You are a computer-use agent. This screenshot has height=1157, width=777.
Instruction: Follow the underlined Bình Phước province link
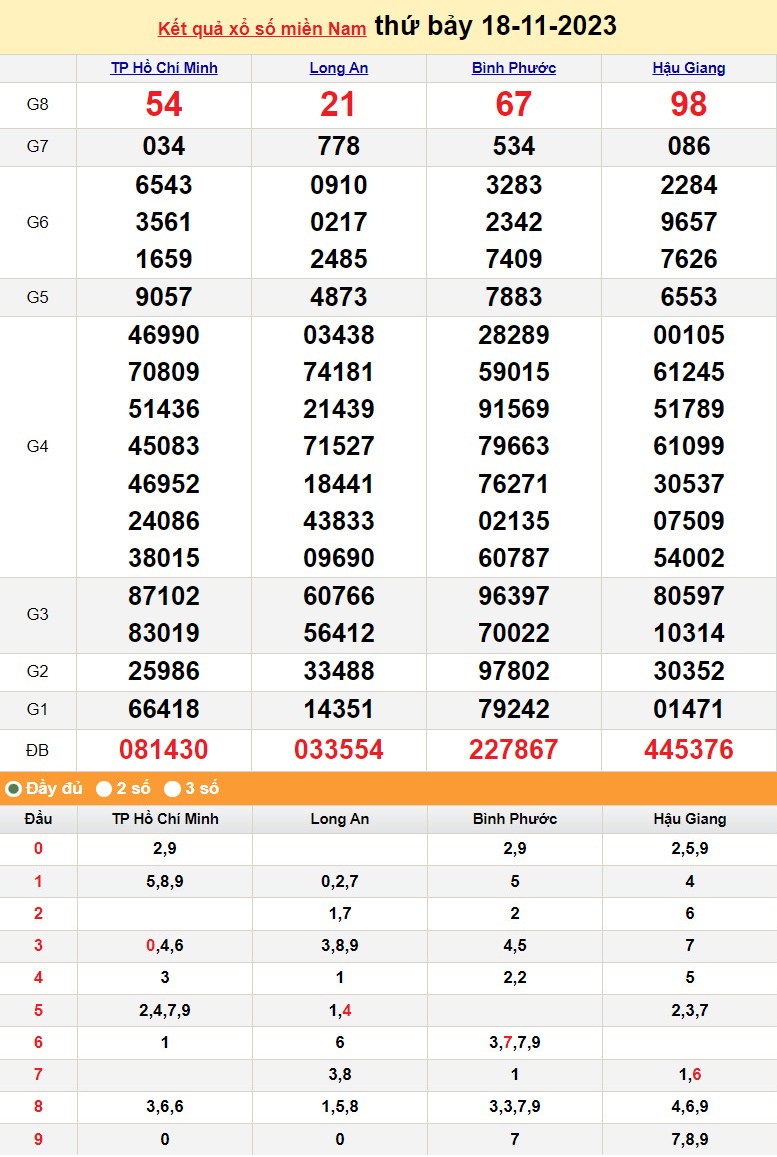pyautogui.click(x=514, y=68)
